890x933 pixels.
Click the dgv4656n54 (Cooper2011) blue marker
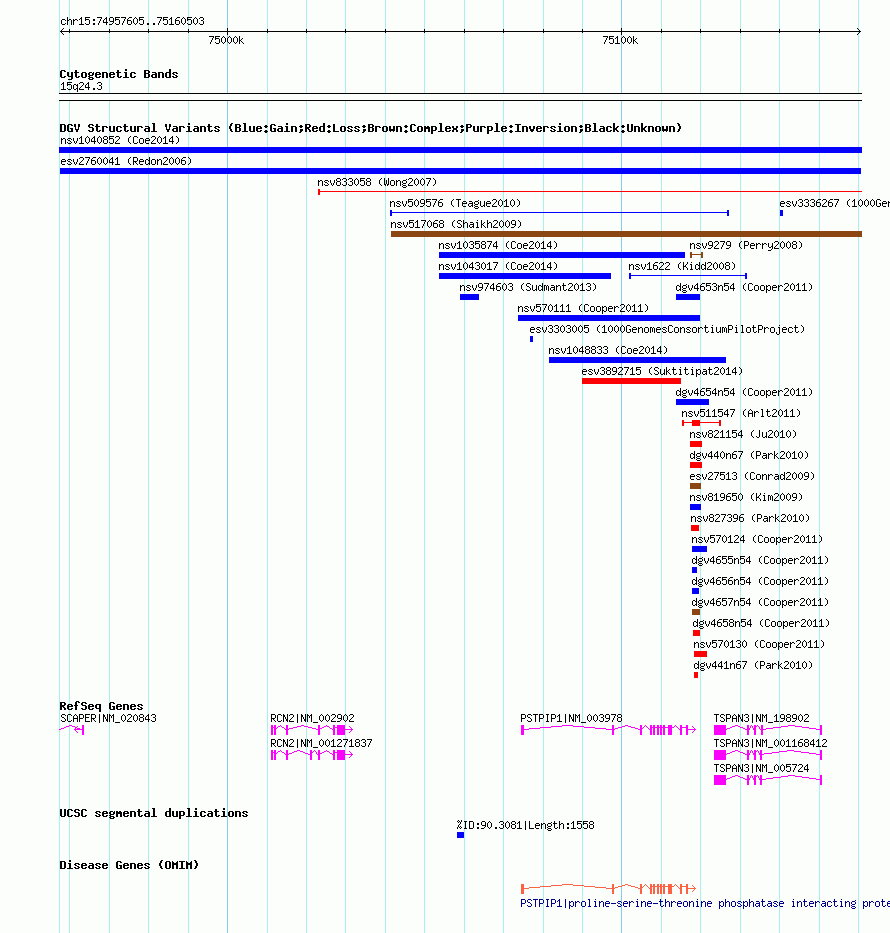695,591
